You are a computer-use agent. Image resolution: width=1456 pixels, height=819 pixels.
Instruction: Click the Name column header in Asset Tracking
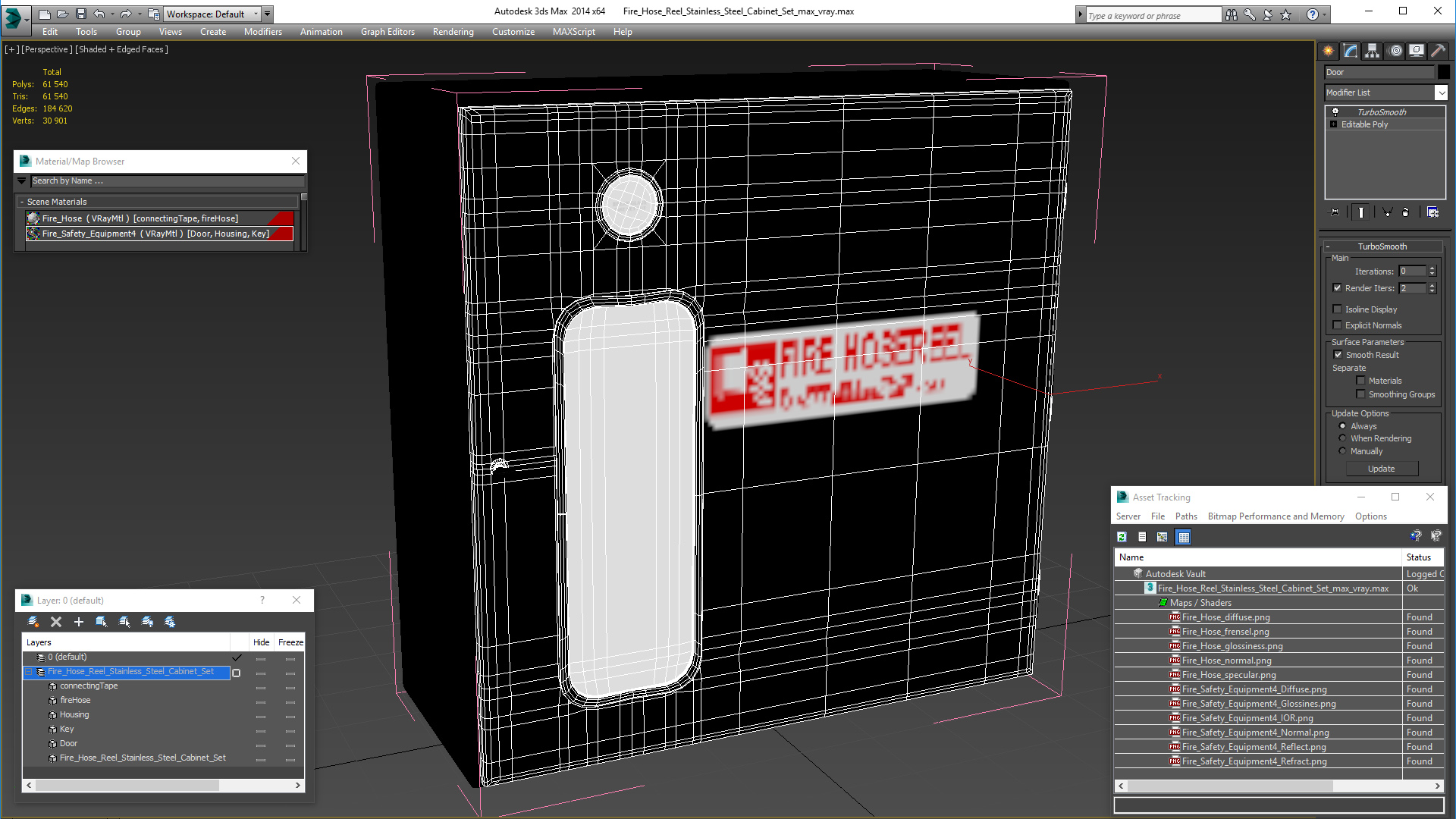tap(1257, 557)
